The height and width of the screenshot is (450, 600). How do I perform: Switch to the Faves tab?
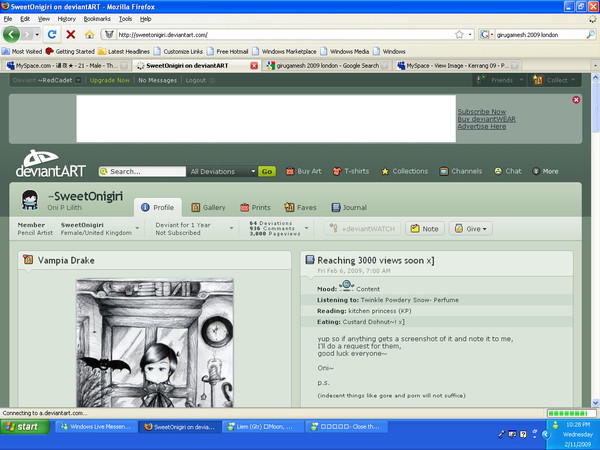(300, 207)
